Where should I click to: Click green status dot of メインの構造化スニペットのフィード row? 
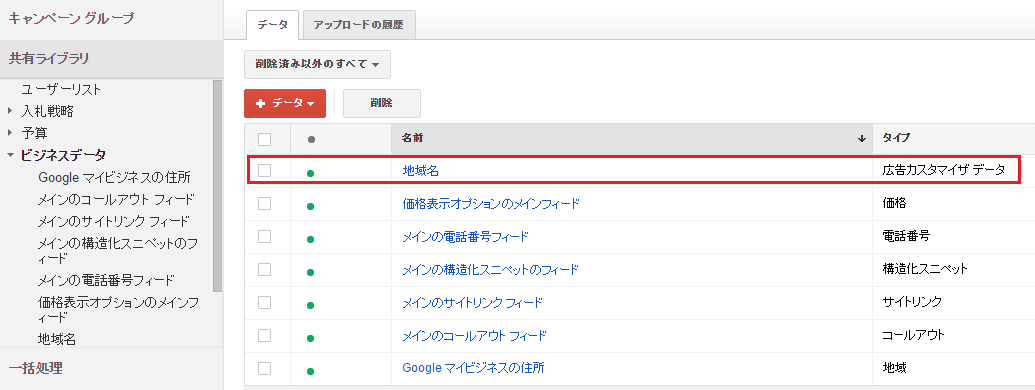[310, 272]
